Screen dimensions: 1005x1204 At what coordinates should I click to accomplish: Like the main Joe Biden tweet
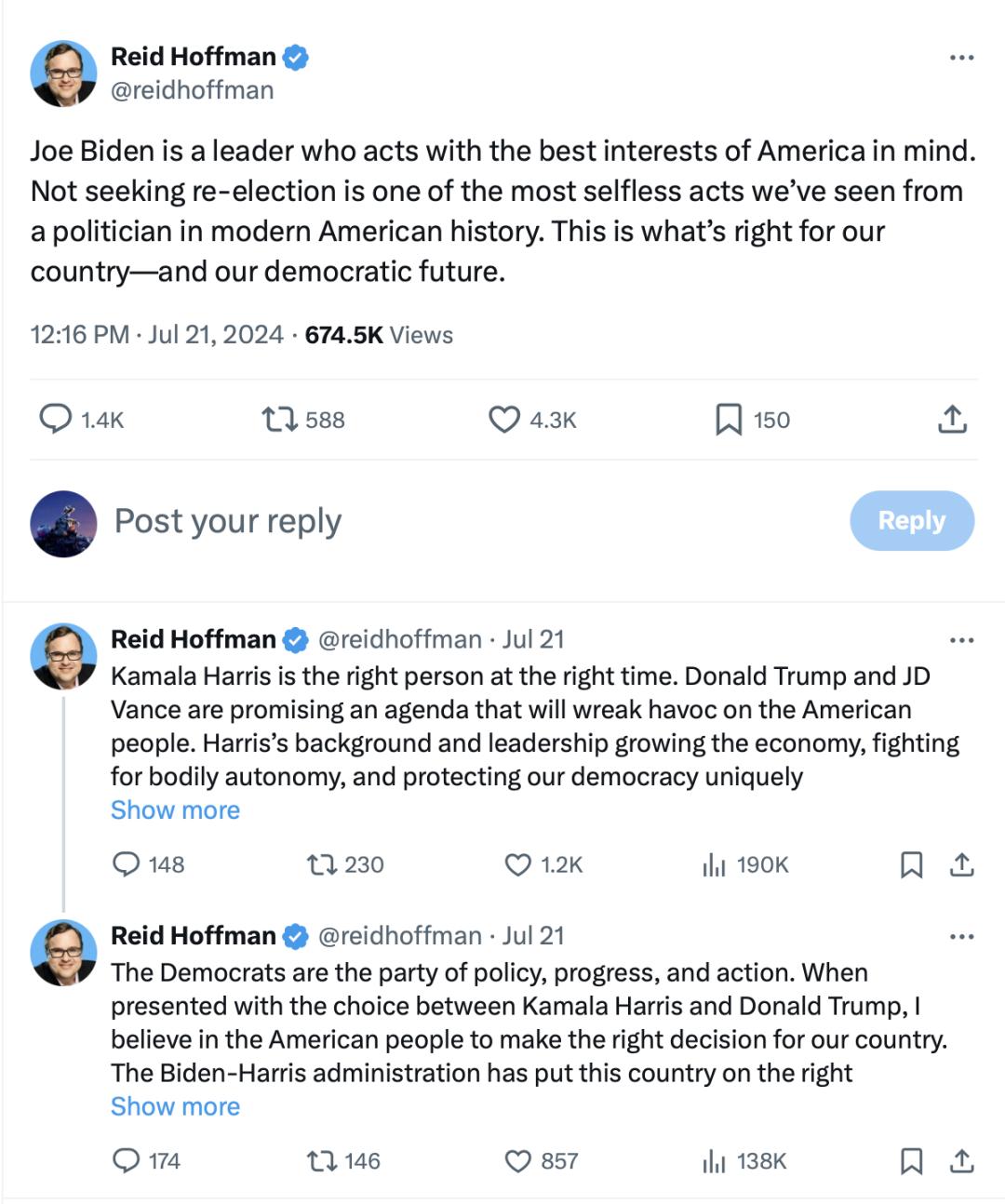(x=504, y=420)
